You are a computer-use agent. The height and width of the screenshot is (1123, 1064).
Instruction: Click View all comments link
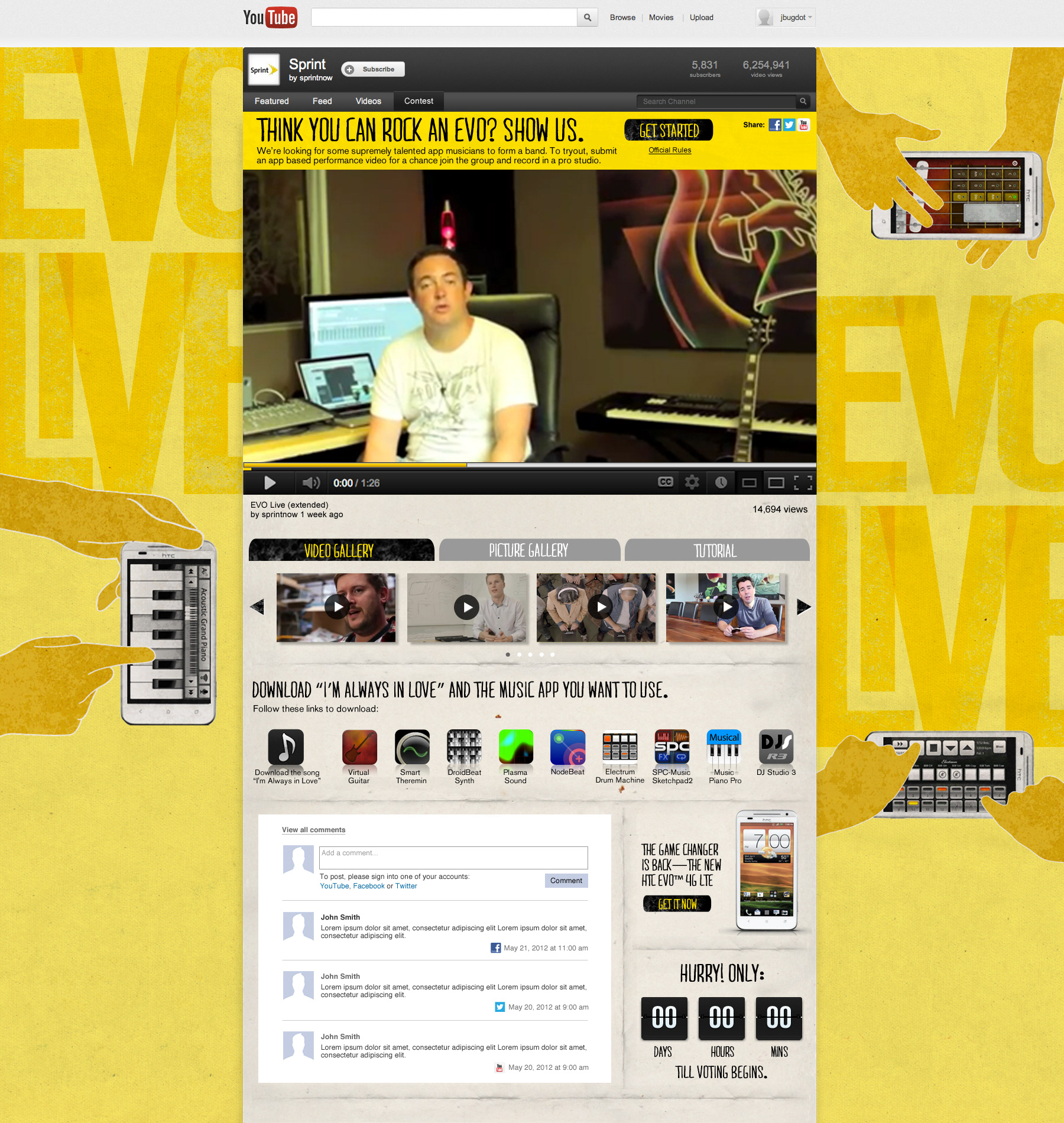tap(313, 830)
